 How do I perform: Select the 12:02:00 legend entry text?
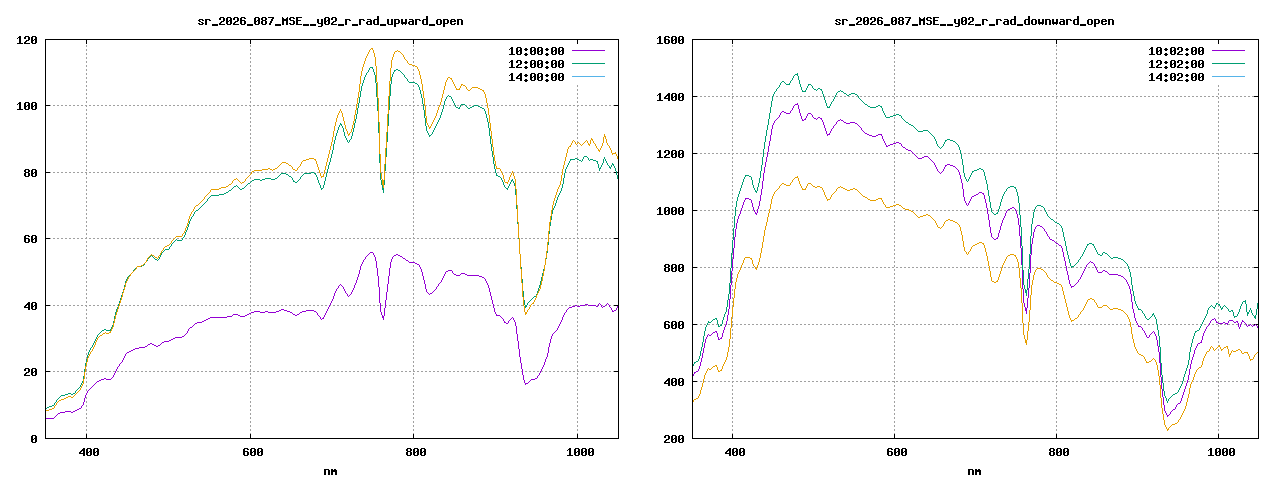pos(1176,64)
